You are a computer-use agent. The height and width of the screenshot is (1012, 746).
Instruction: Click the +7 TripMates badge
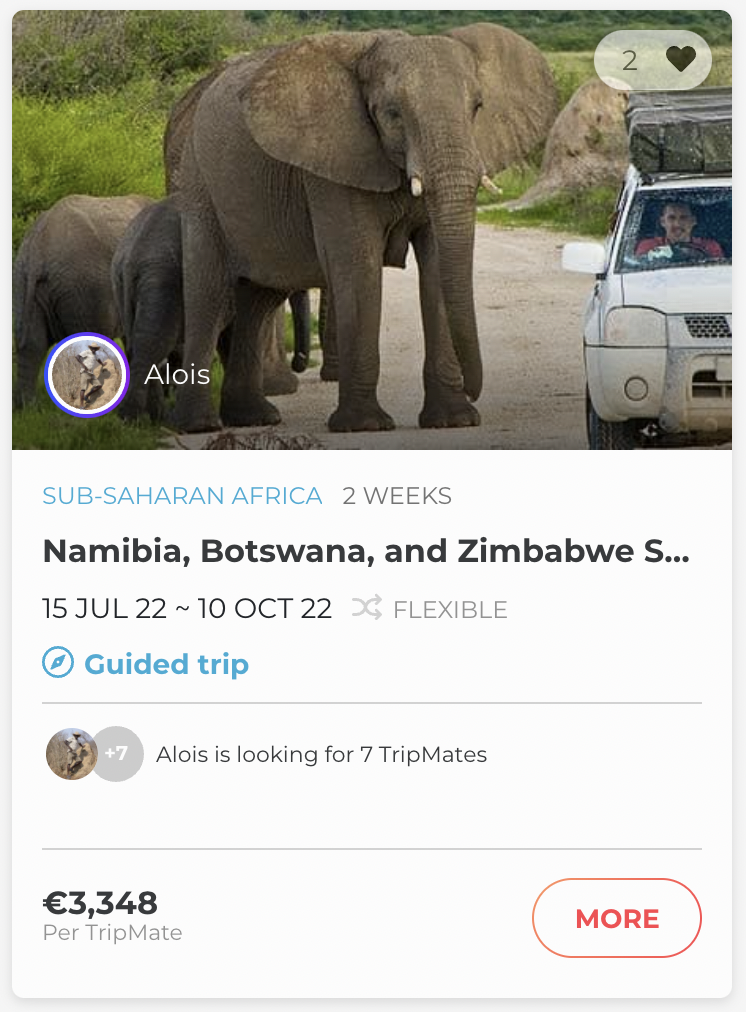119,754
